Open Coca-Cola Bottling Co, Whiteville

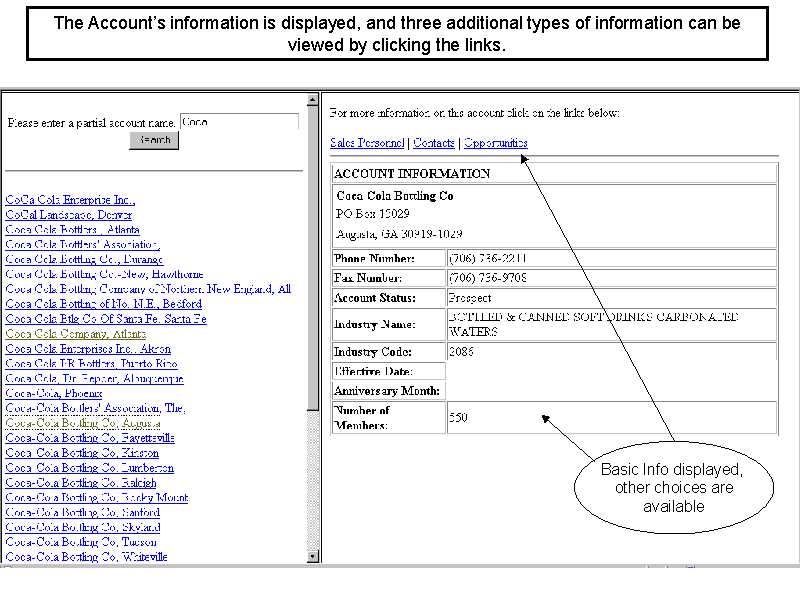click(87, 557)
